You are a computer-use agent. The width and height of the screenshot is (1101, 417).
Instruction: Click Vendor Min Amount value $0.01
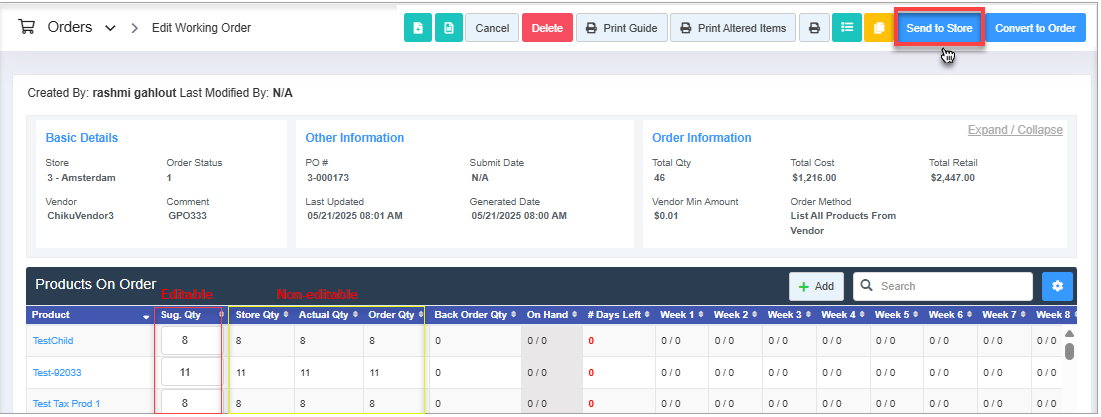pos(666,216)
